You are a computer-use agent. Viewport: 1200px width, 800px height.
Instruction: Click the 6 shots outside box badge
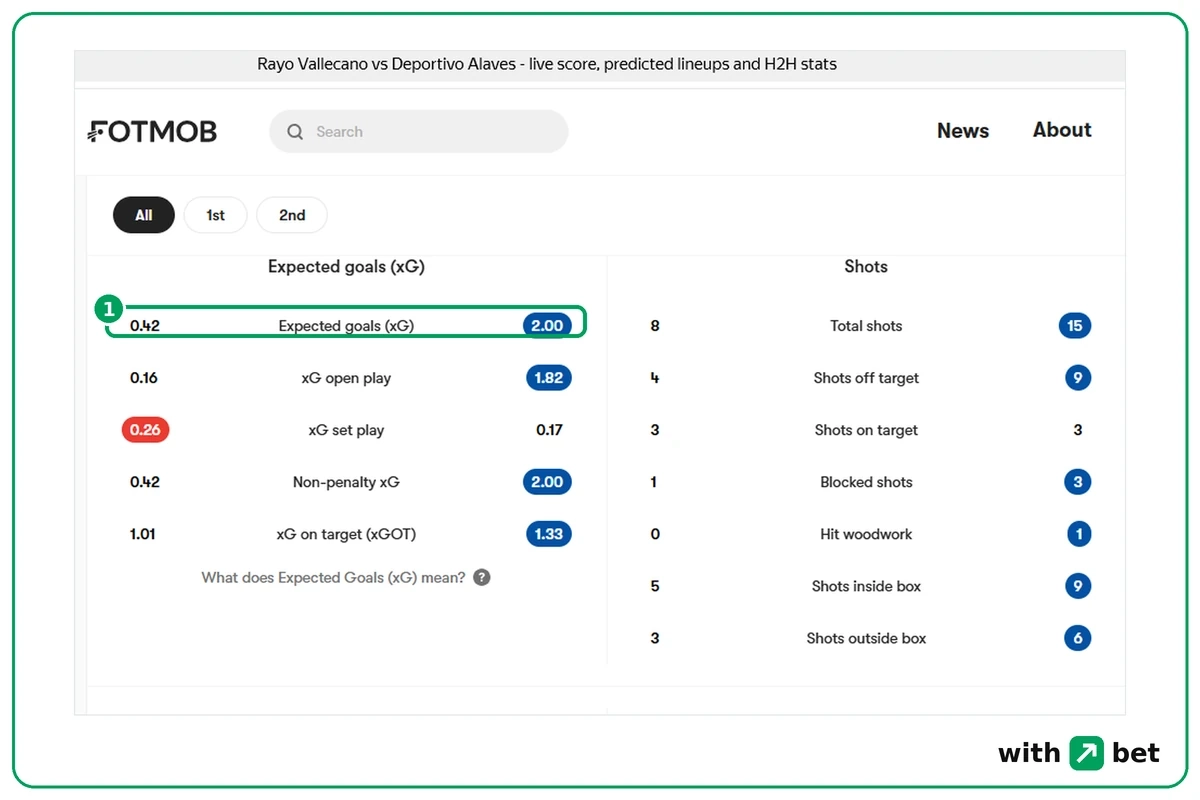click(x=1078, y=638)
